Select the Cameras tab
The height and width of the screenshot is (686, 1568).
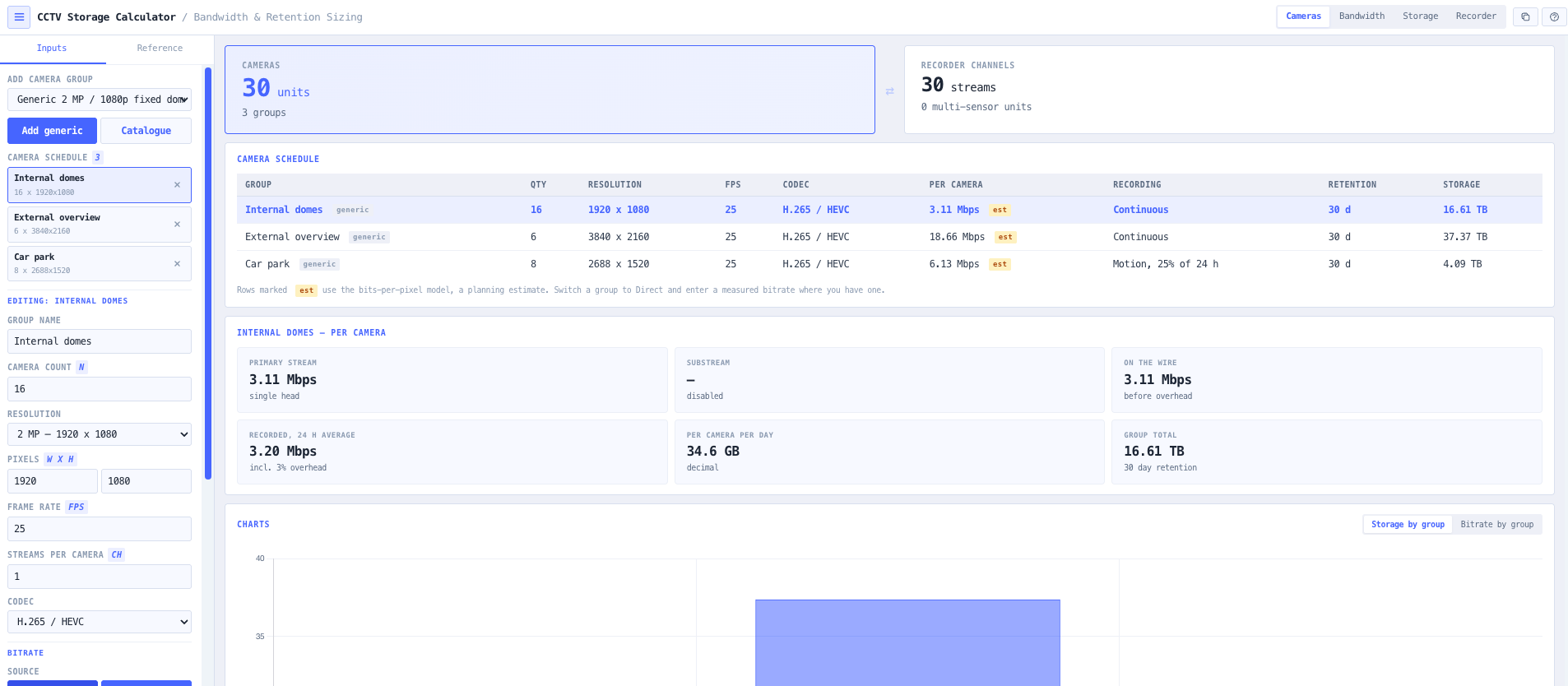1303,16
